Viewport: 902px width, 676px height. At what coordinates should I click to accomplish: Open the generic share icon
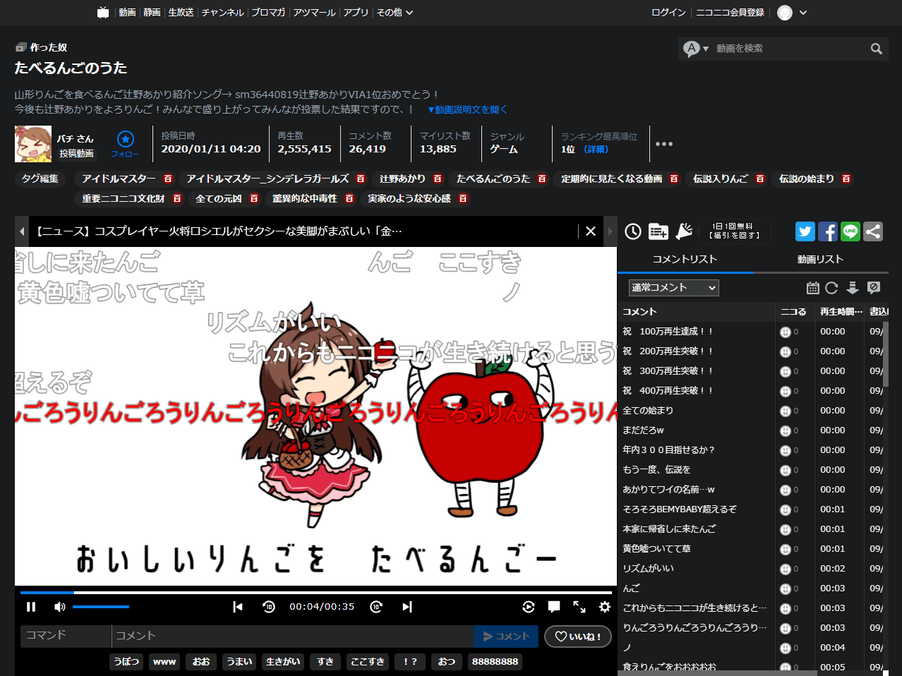coord(873,232)
